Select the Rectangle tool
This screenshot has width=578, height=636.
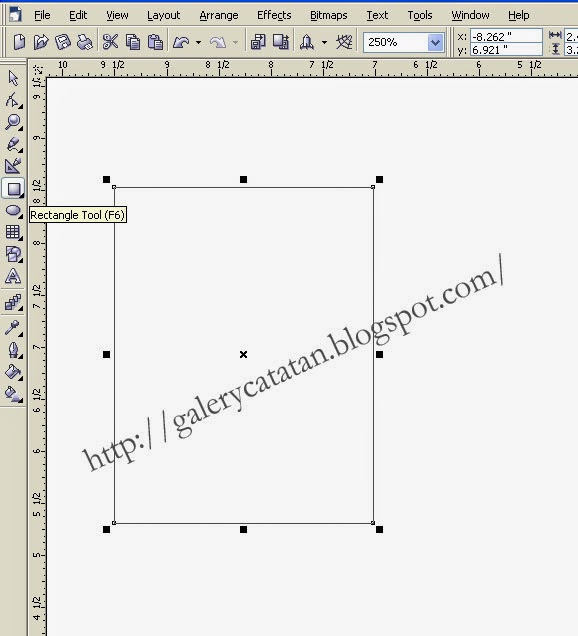pyautogui.click(x=13, y=189)
